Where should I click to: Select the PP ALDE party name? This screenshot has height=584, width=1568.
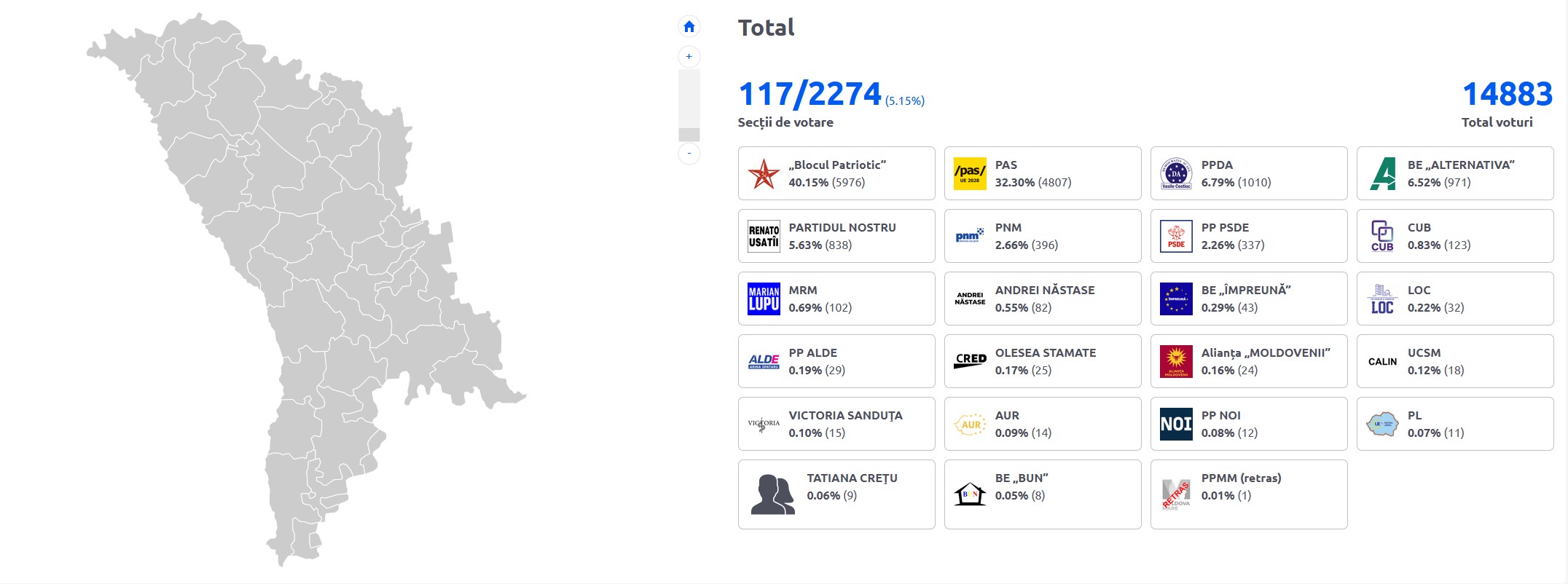812,353
